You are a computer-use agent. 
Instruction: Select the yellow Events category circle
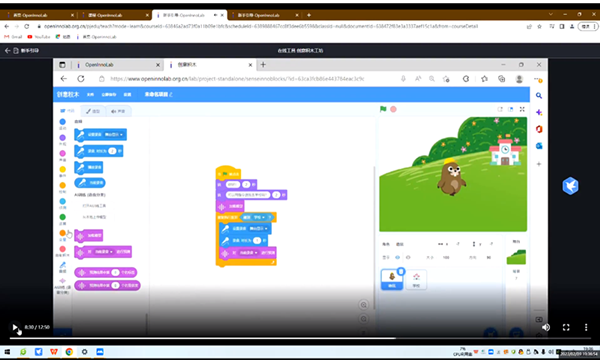pos(62,169)
